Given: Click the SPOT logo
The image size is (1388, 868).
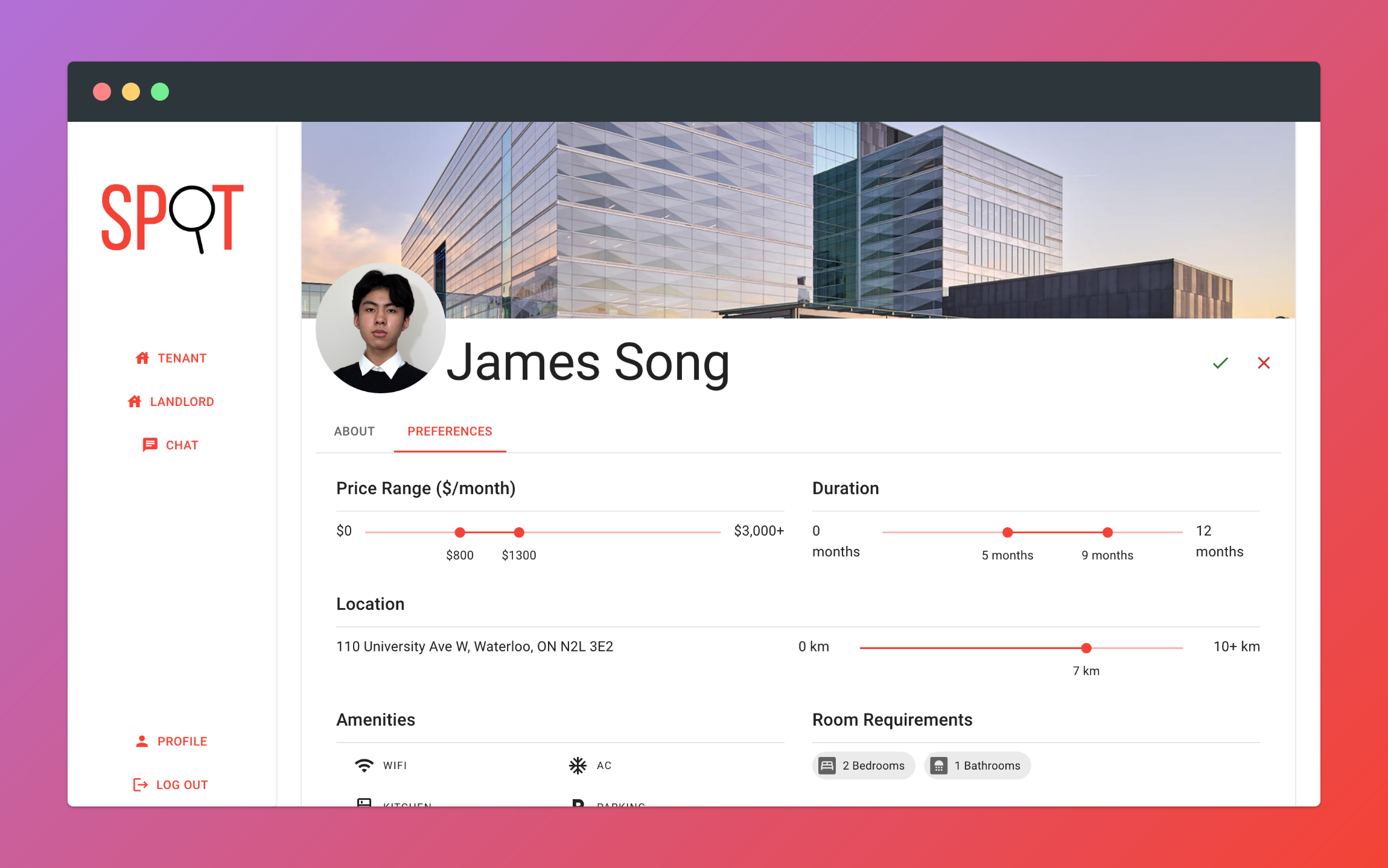Looking at the screenshot, I should [172, 218].
